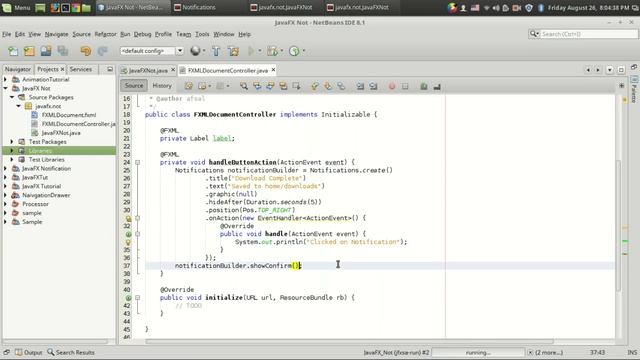Click the (2 more...) tasks link
640x360 pixels.
pos(549,352)
